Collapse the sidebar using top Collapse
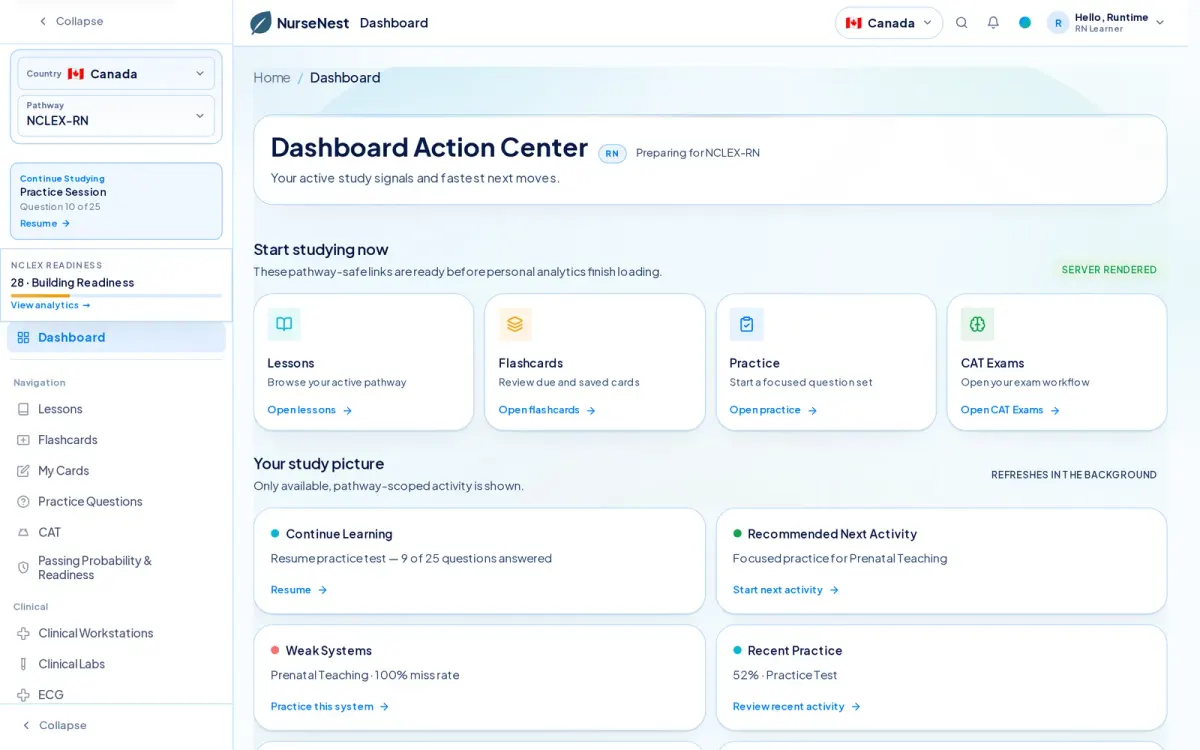The width and height of the screenshot is (1200, 750). (x=70, y=21)
